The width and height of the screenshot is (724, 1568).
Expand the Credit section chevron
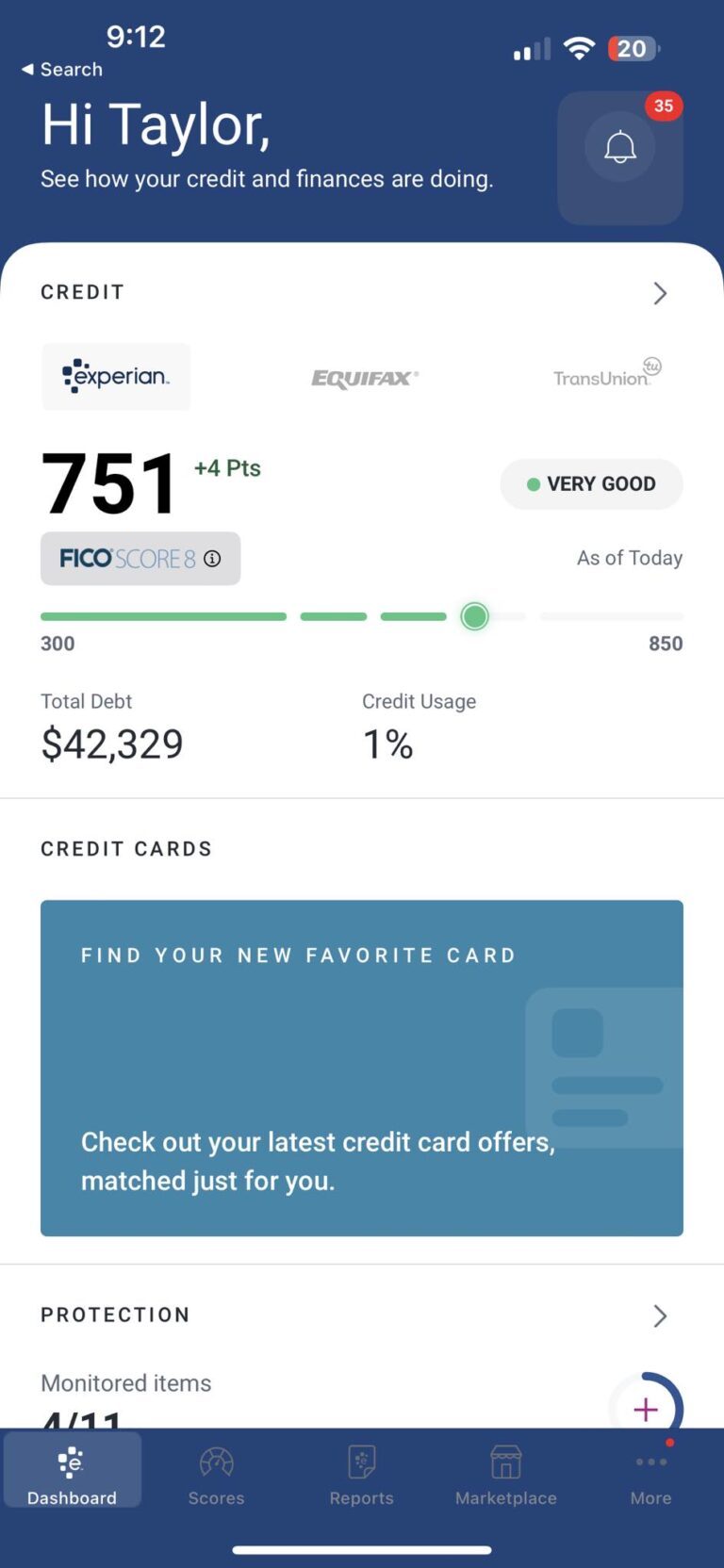(x=660, y=293)
